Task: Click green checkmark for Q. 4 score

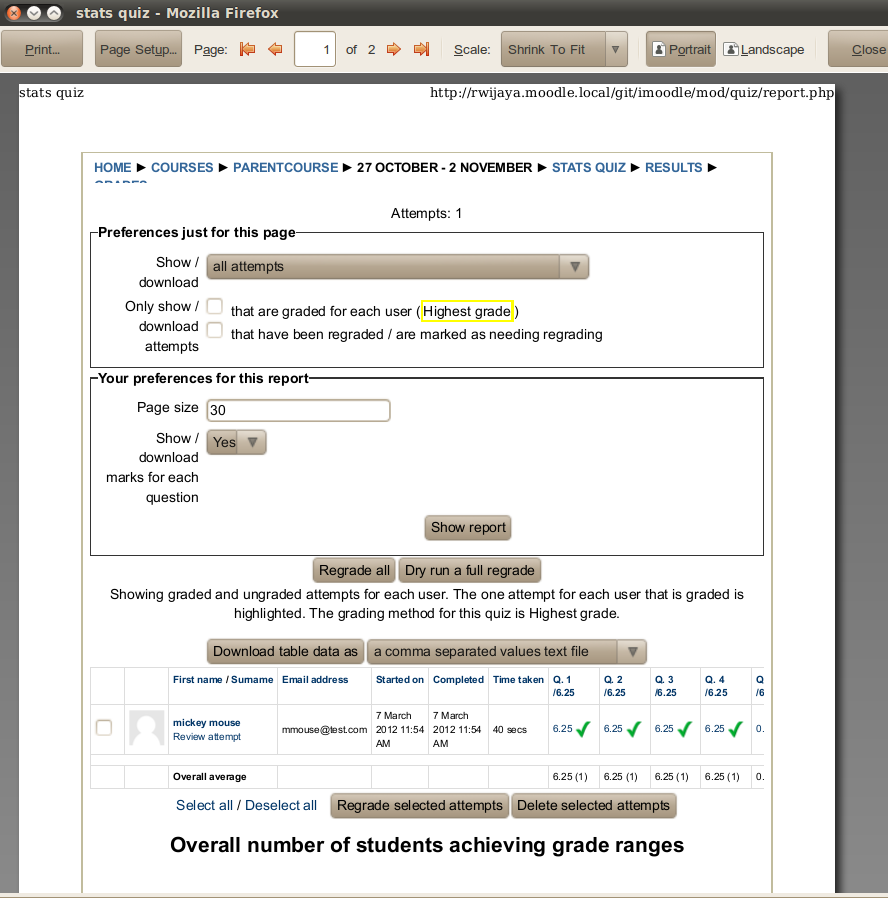Action: point(736,729)
